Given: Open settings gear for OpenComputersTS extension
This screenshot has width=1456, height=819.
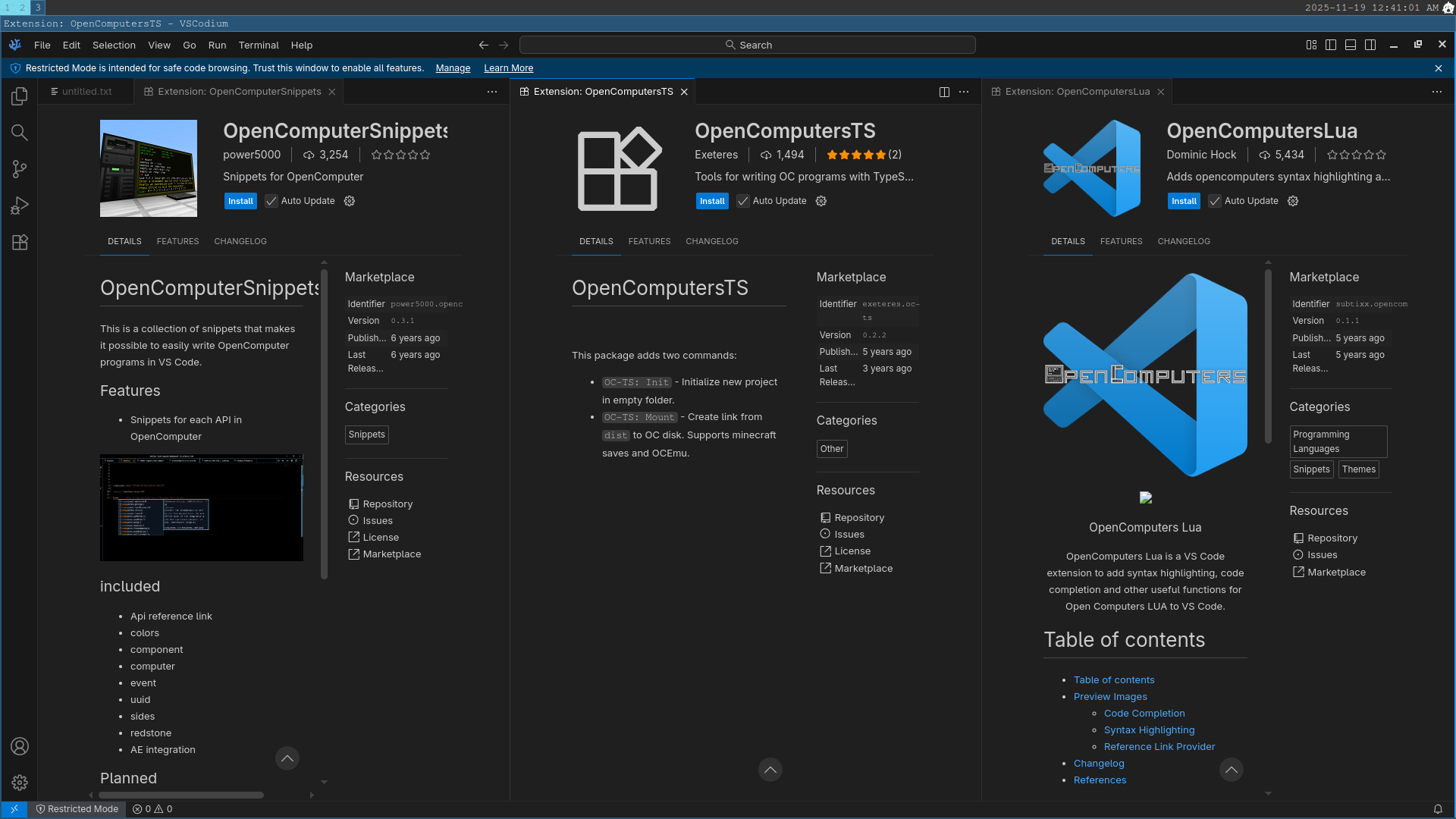Looking at the screenshot, I should pyautogui.click(x=821, y=201).
